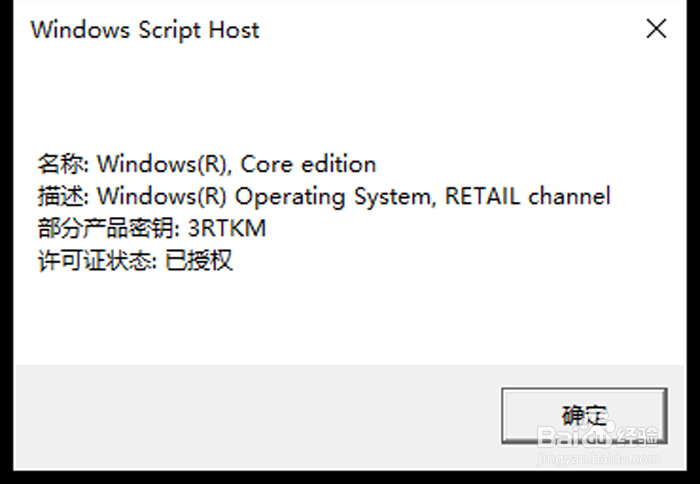Viewport: 700px width, 484px height.
Task: Click the 确定 (OK) button
Action: point(583,415)
